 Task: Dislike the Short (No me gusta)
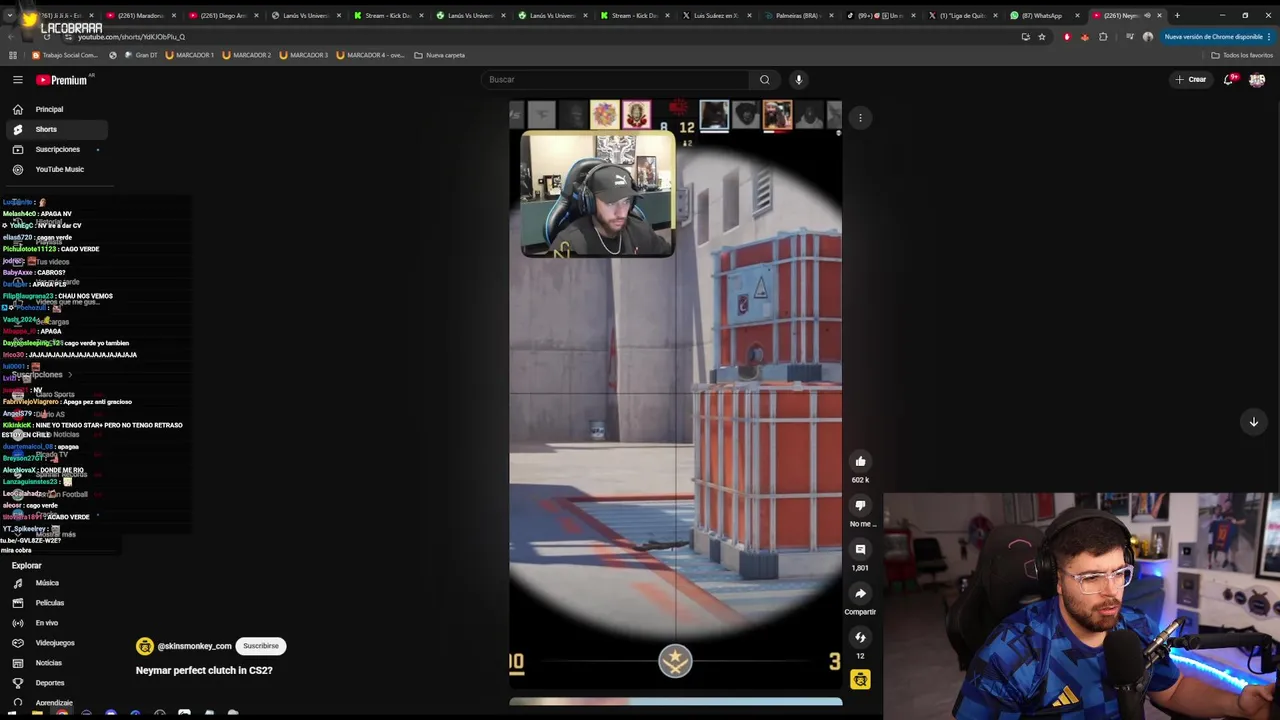pyautogui.click(x=860, y=505)
